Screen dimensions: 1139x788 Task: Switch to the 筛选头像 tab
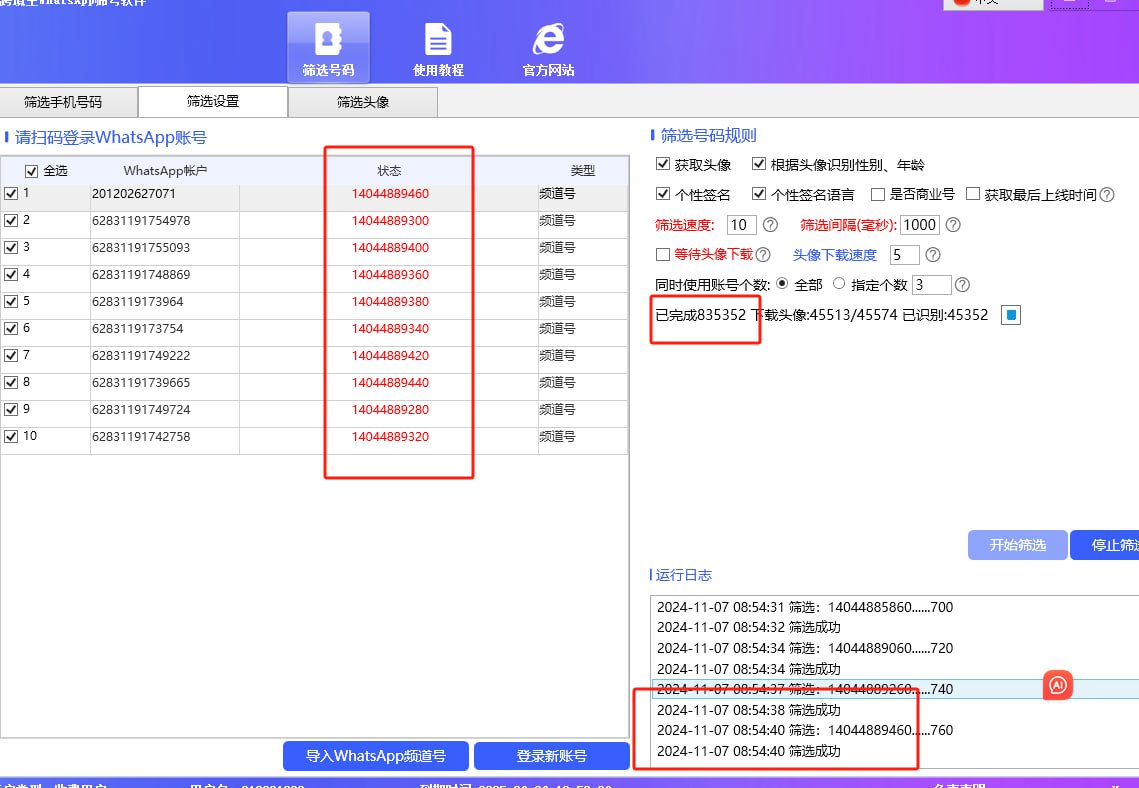[362, 102]
